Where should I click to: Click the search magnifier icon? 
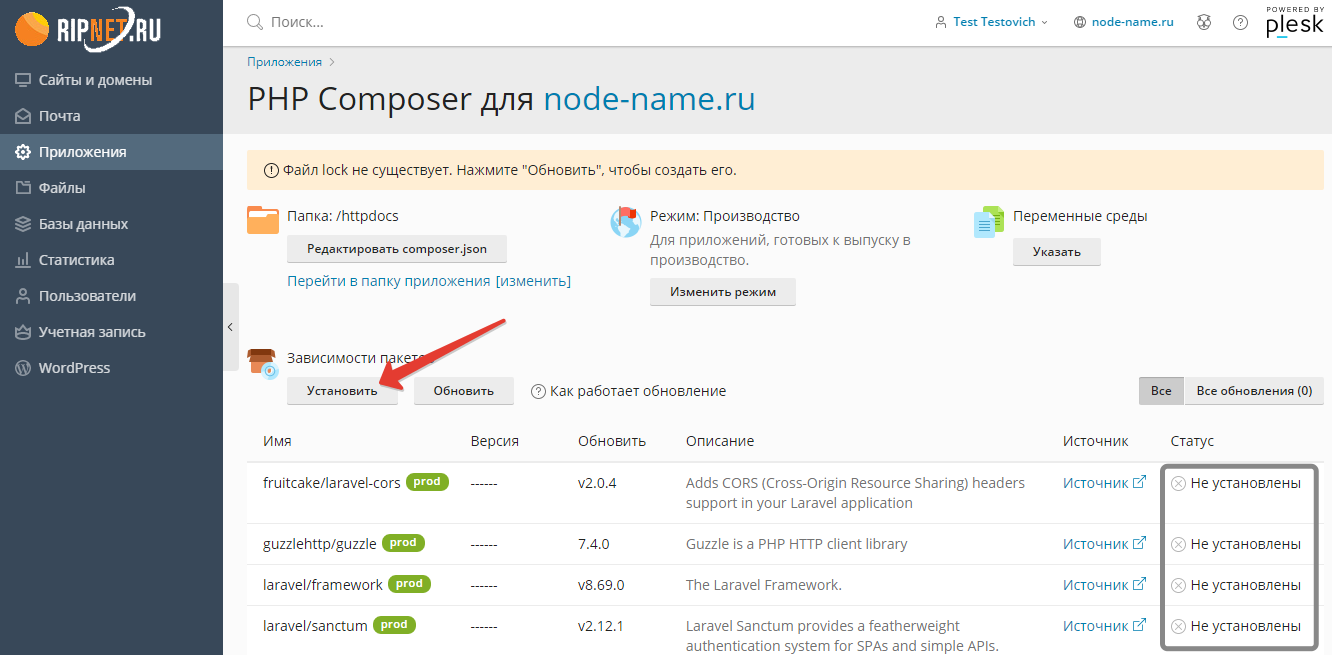(254, 22)
